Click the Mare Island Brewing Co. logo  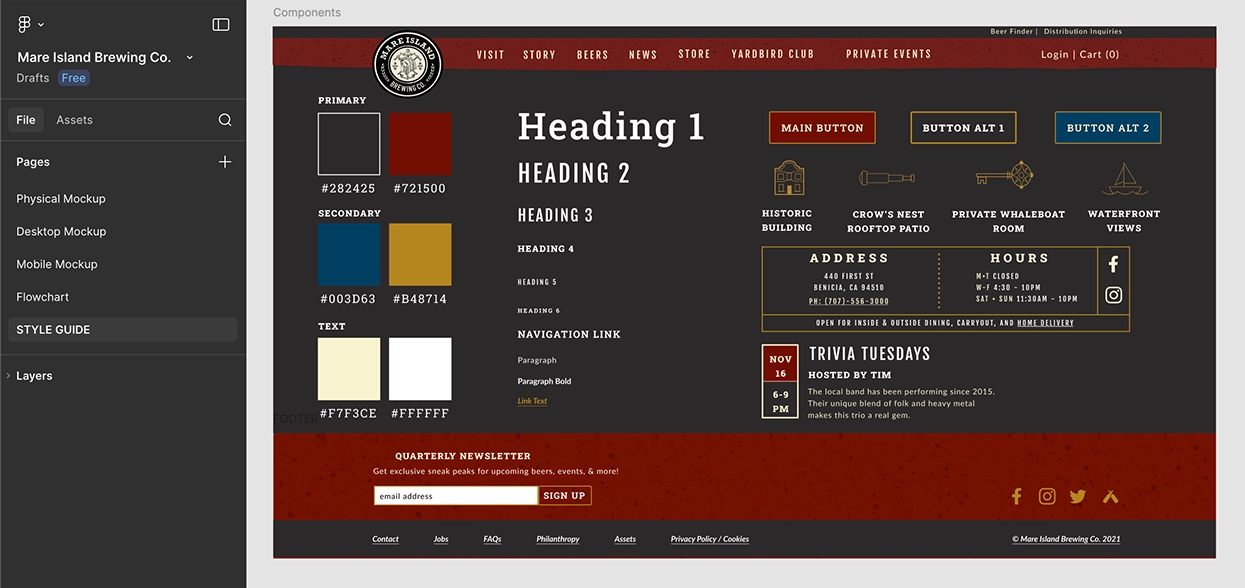[407, 64]
